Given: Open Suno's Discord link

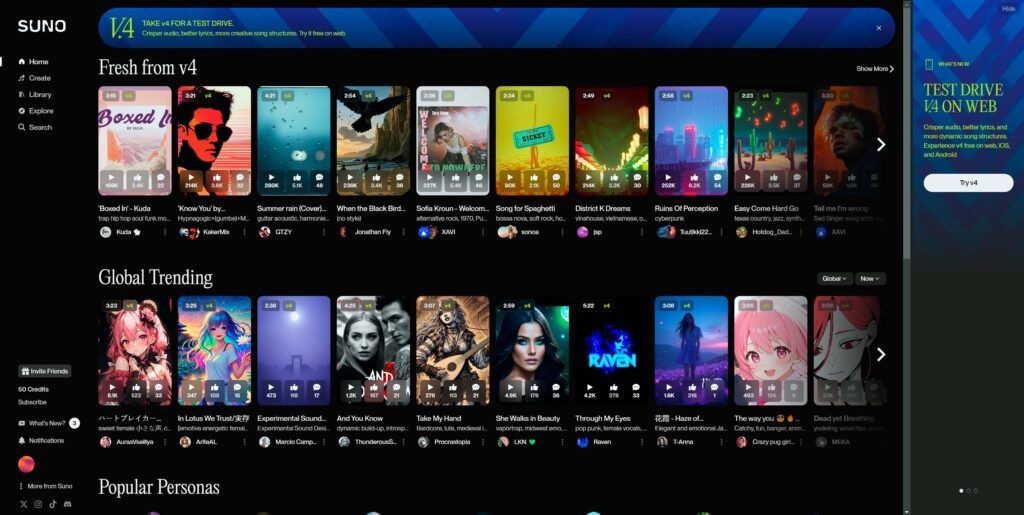Looking at the screenshot, I should (x=67, y=504).
